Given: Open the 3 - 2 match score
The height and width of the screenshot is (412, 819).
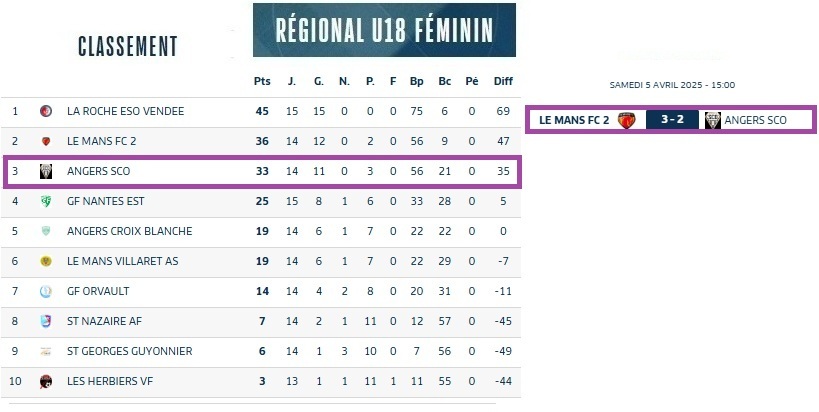Looking at the screenshot, I should (669, 120).
